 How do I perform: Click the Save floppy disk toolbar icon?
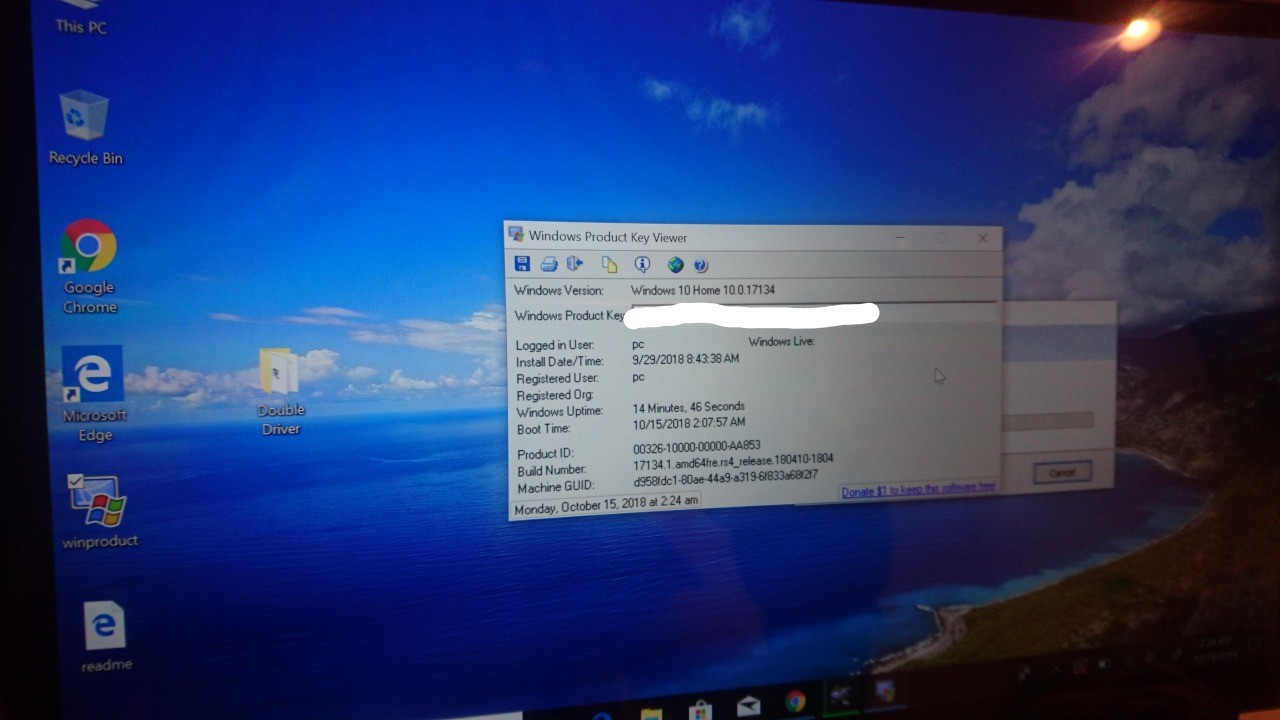click(522, 264)
